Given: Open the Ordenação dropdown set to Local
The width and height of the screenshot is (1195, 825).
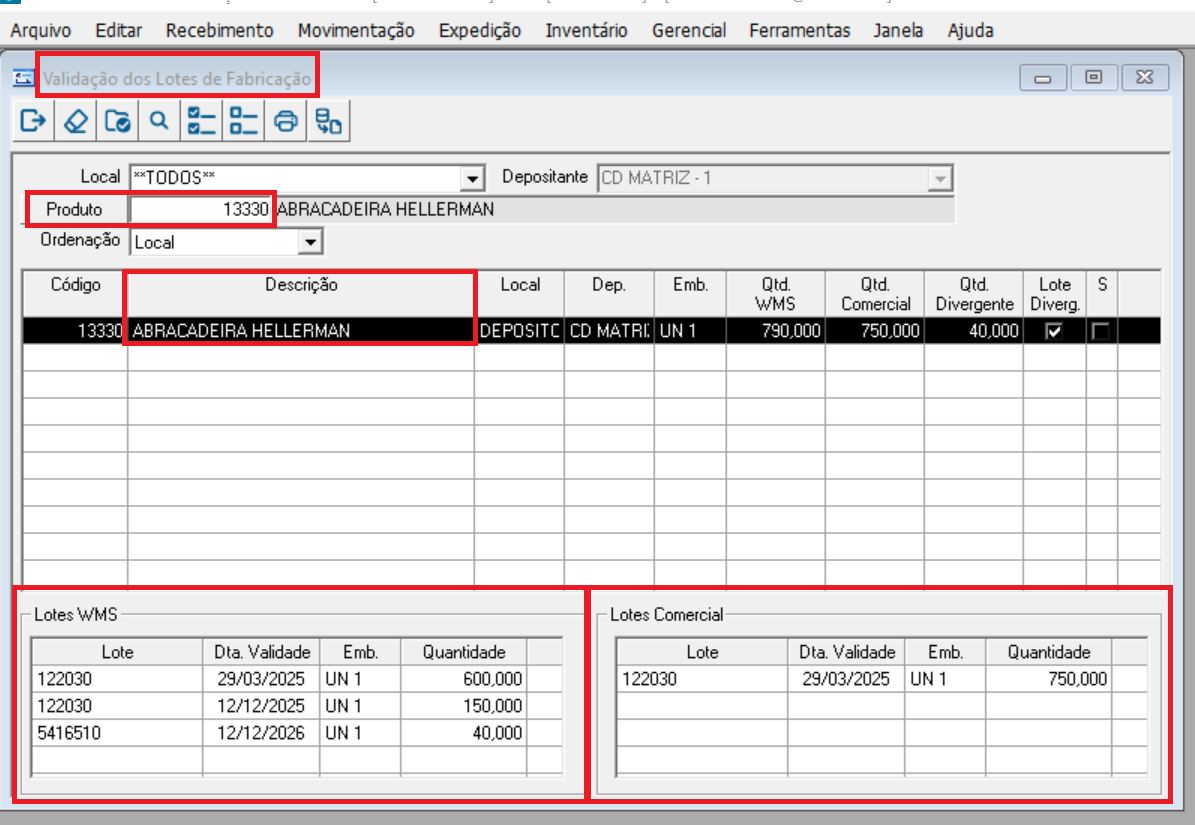Looking at the screenshot, I should coord(310,242).
